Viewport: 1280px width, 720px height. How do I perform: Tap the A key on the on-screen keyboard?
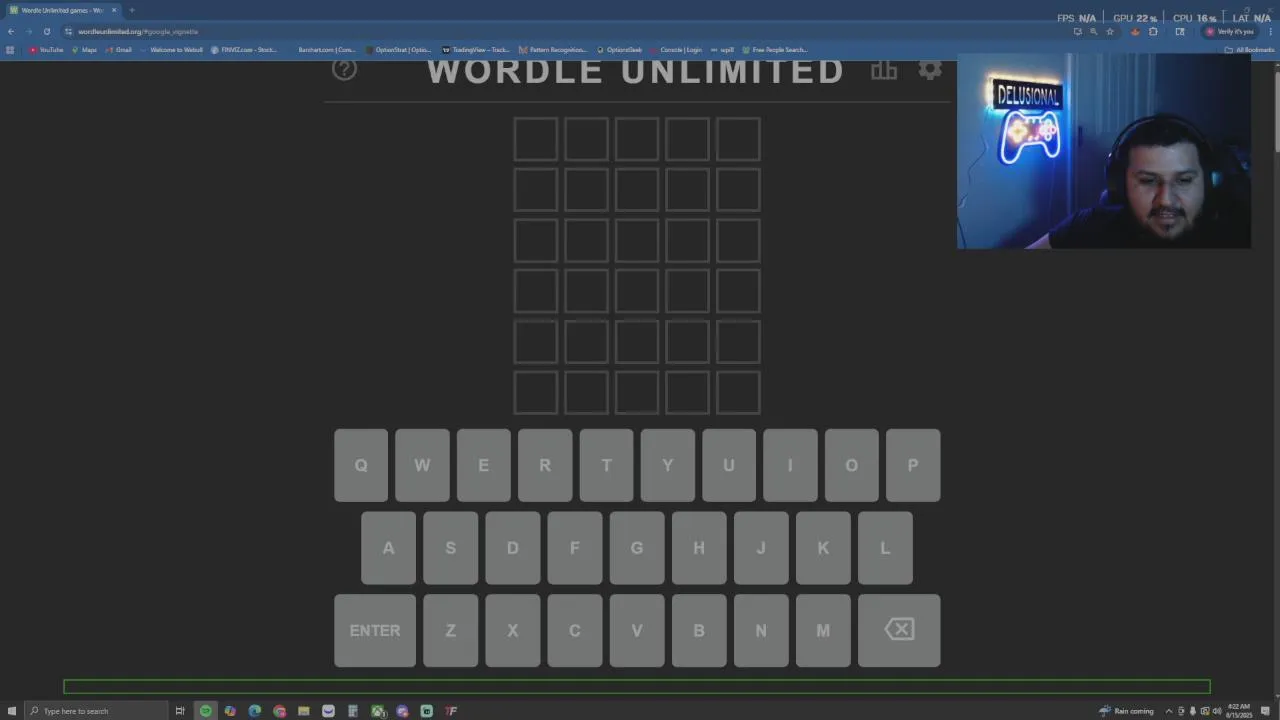click(x=388, y=548)
